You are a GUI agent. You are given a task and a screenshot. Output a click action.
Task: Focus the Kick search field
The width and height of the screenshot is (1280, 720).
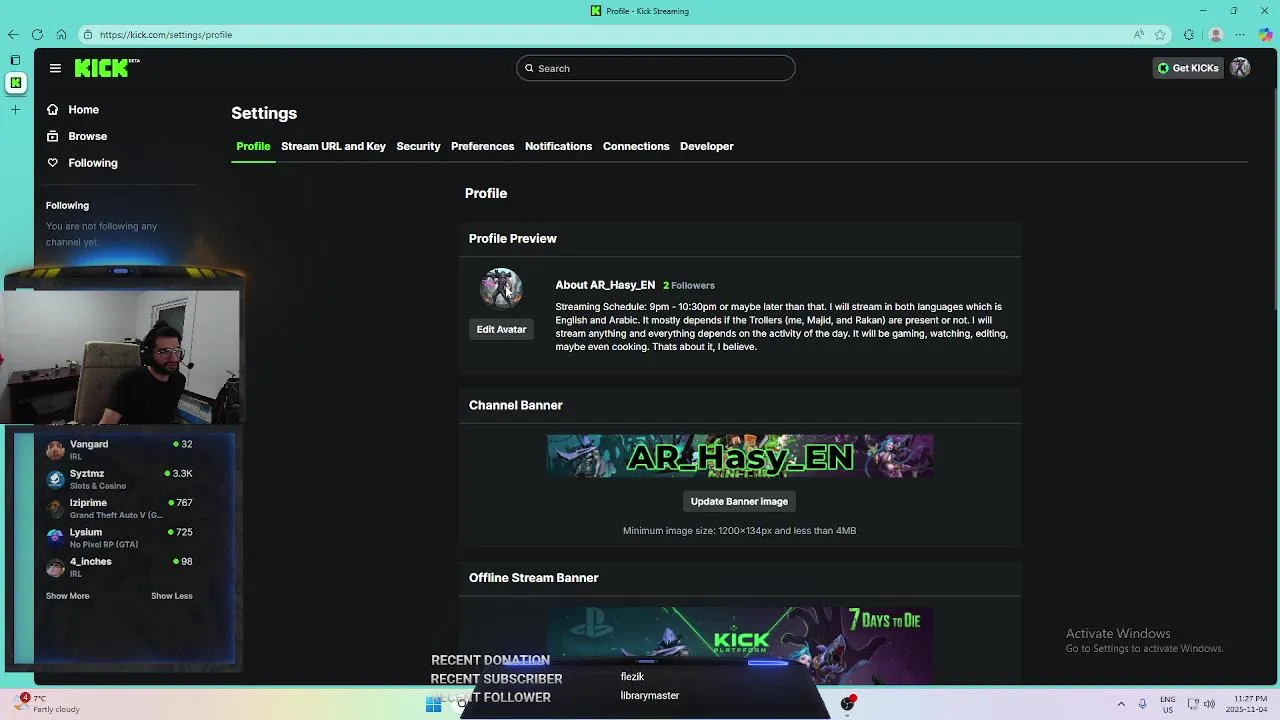[x=656, y=68]
